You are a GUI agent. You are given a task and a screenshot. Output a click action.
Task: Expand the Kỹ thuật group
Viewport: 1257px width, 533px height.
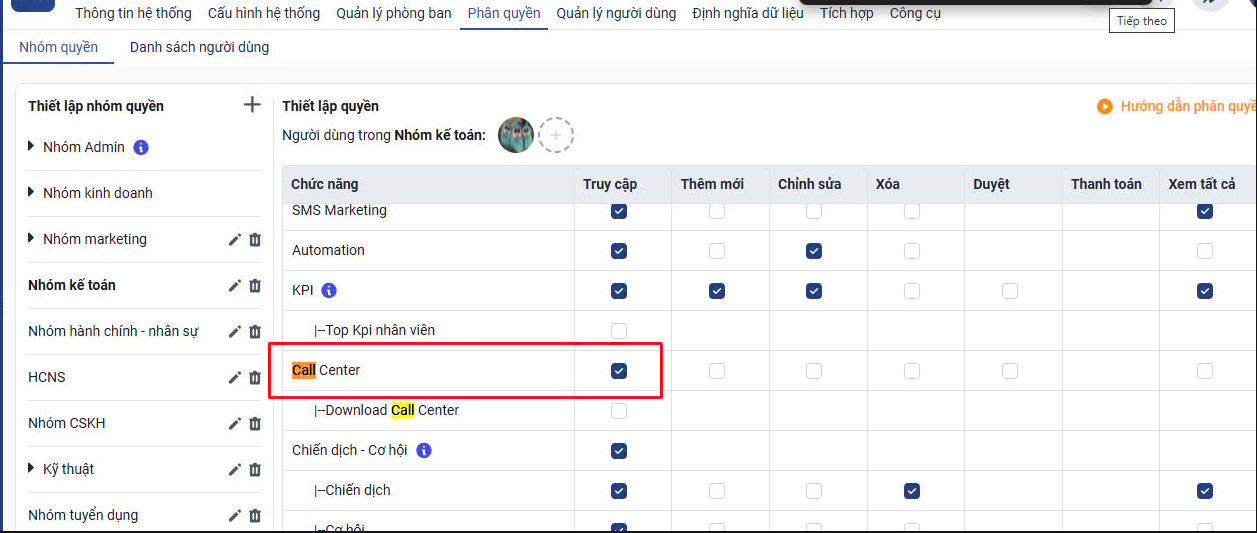[x=32, y=469]
